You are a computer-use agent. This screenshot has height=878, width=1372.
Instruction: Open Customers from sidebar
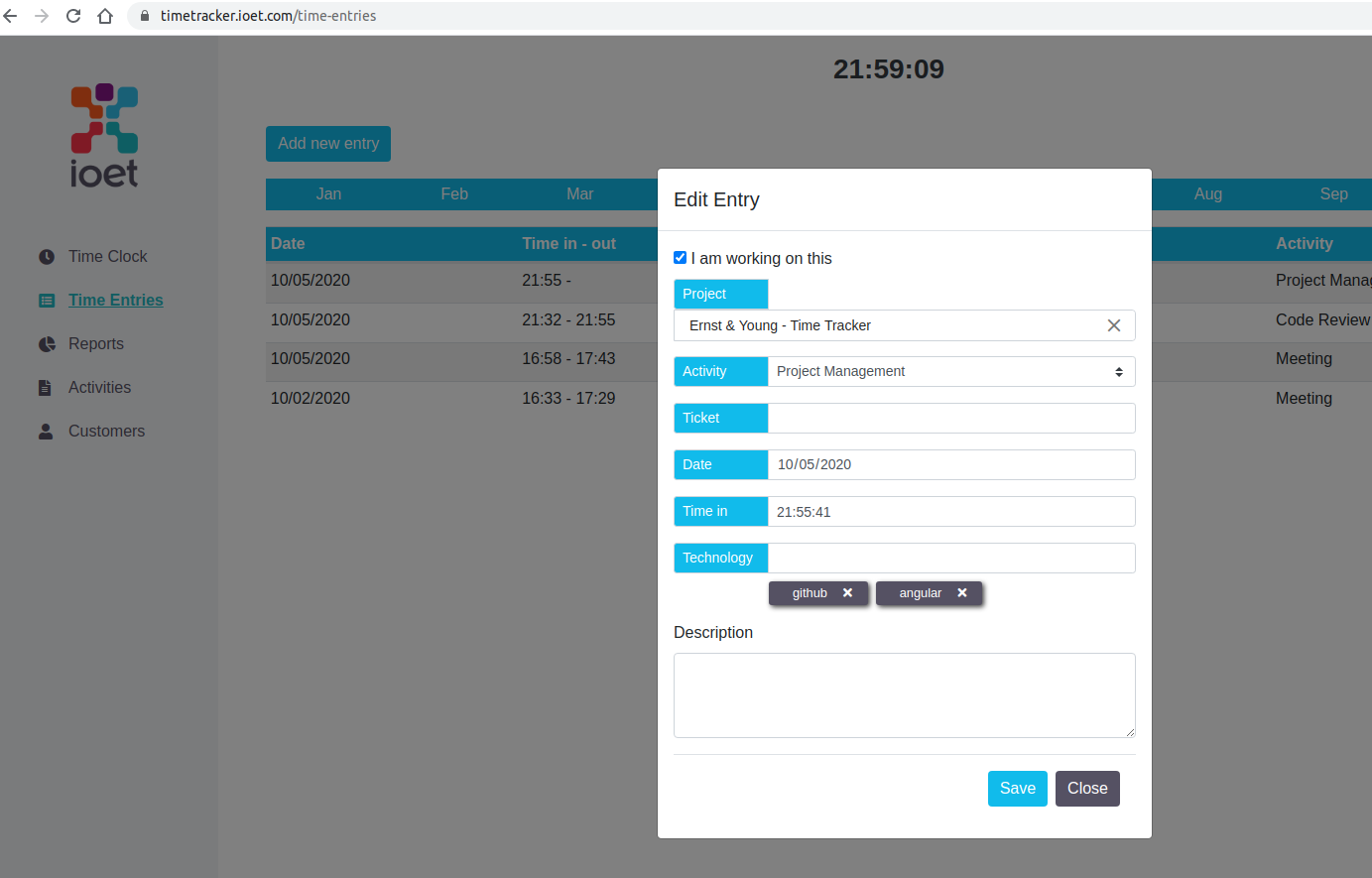coord(106,432)
